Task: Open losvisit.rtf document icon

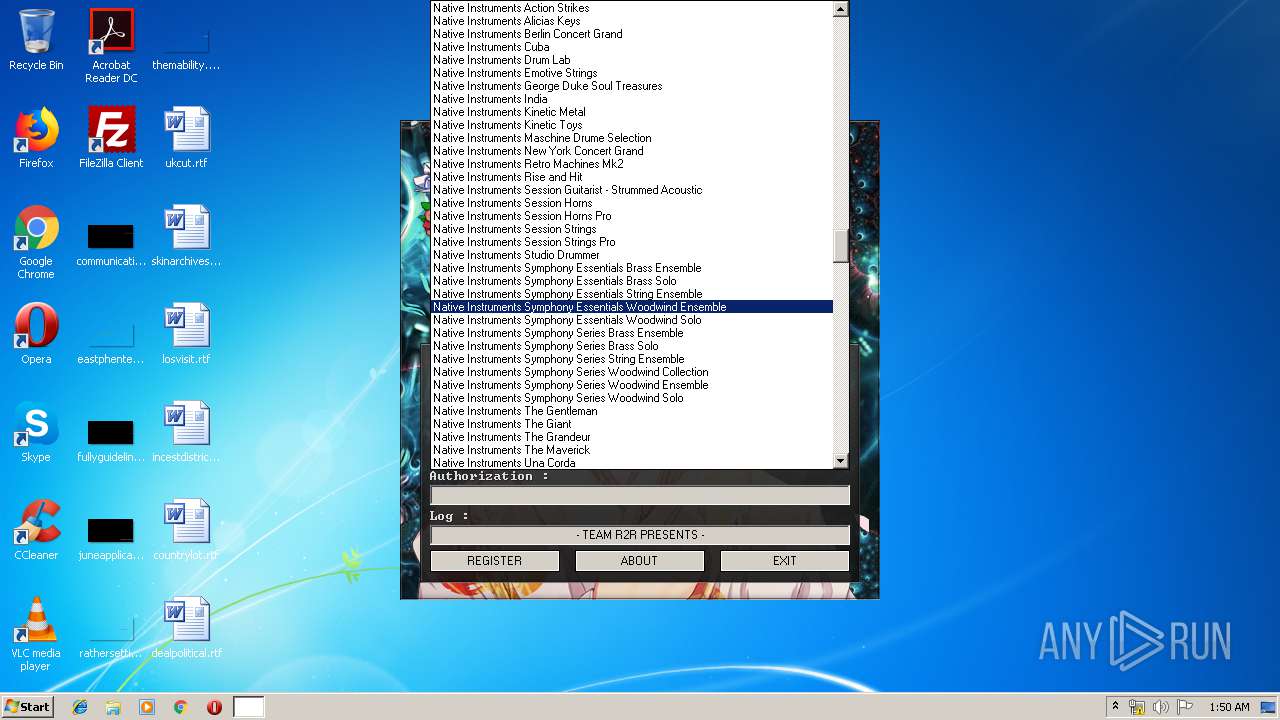Action: 186,334
